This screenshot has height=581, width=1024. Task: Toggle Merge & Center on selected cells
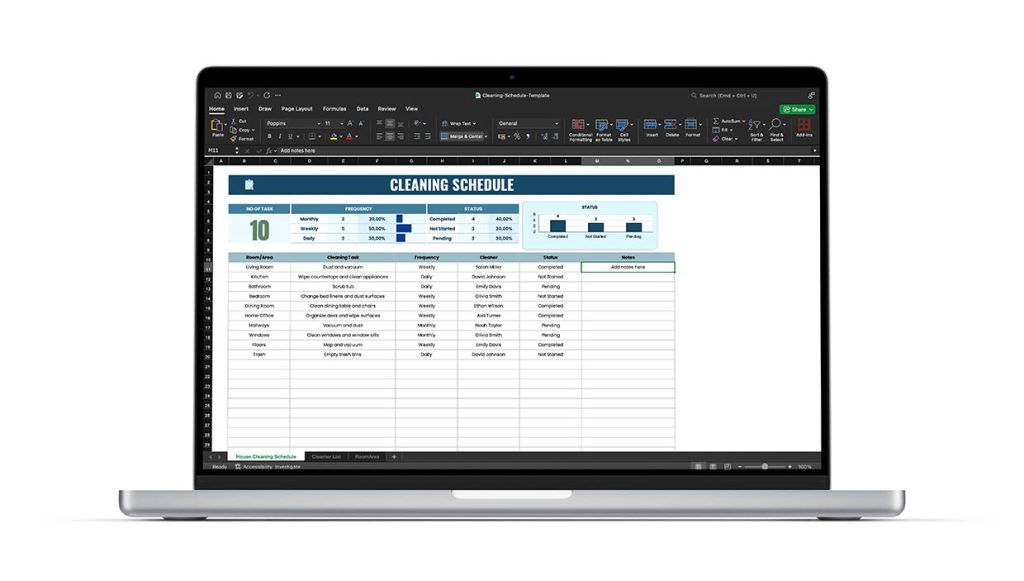[461, 136]
